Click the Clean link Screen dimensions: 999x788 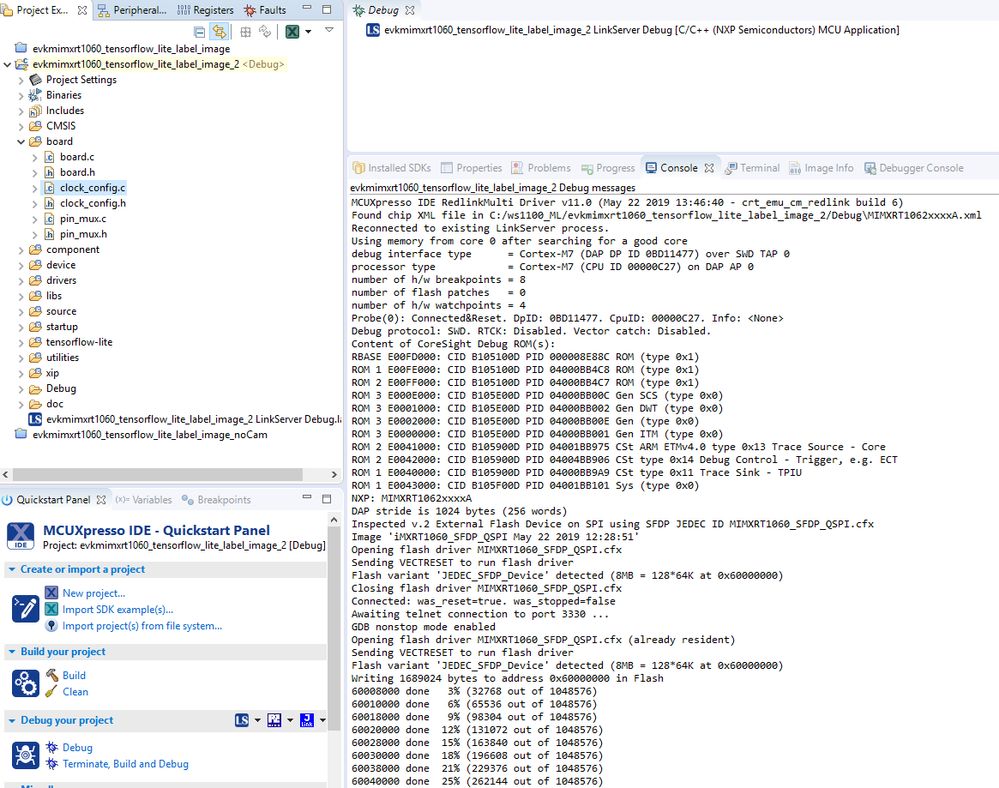[75, 692]
